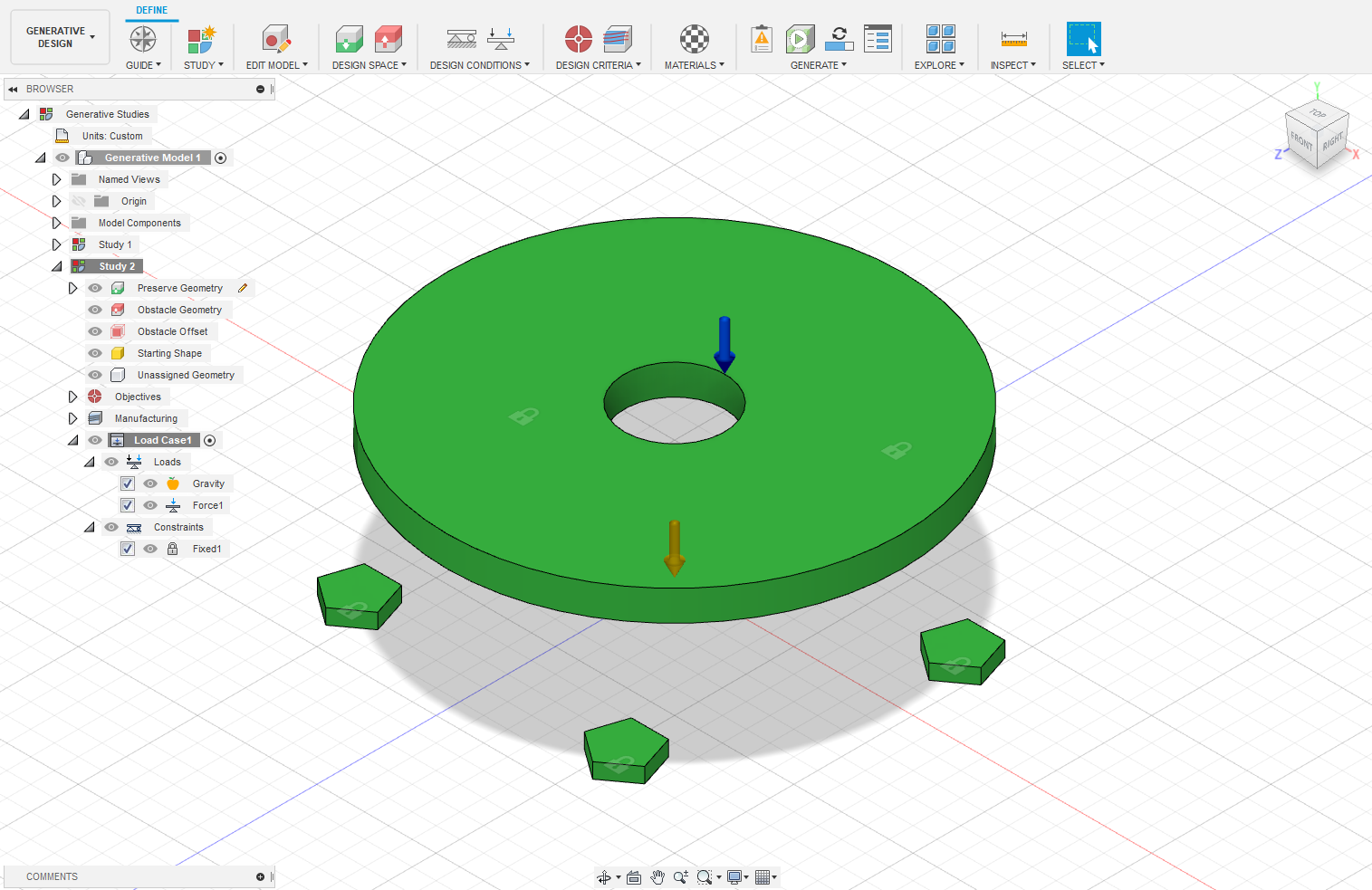The height and width of the screenshot is (890, 1372).
Task: Click the Zoom Window fit icon
Action: [x=705, y=877]
